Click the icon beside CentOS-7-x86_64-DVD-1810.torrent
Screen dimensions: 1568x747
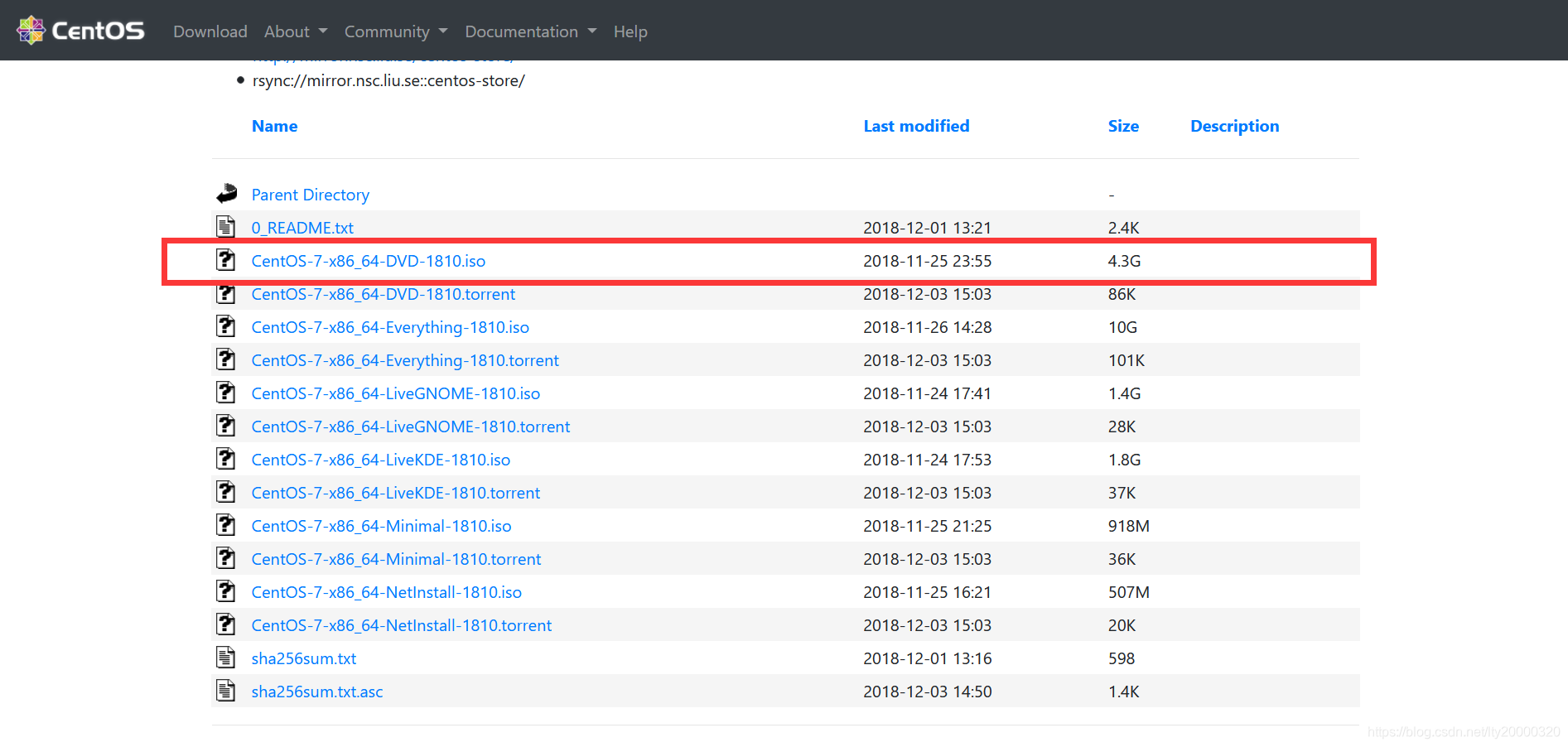point(226,292)
